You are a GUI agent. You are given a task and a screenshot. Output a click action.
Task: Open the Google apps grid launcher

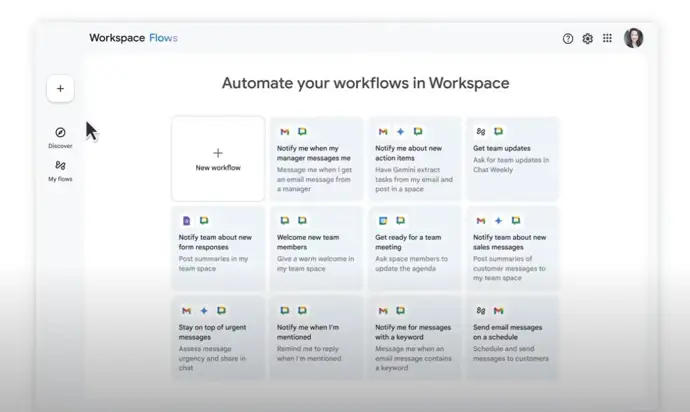click(607, 38)
